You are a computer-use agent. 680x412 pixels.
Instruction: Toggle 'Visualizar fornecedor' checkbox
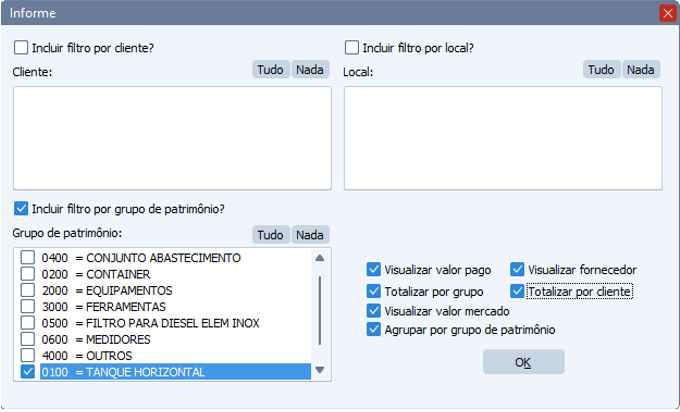tap(518, 269)
